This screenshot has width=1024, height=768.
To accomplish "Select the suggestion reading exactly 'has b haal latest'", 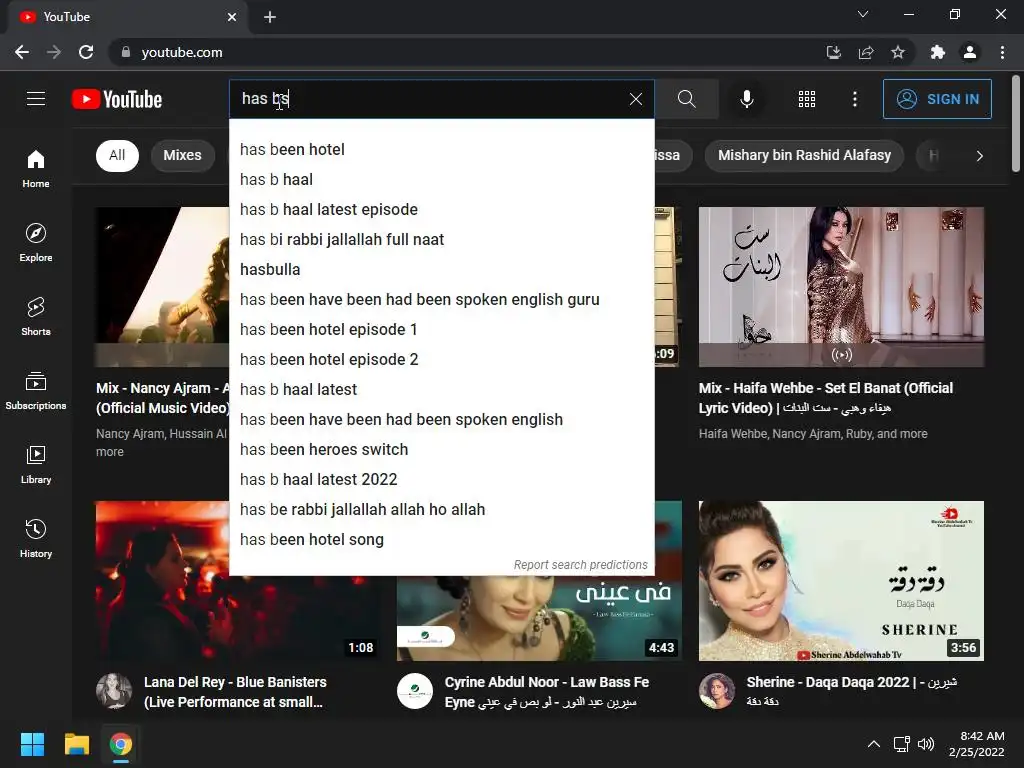I will click(441, 390).
